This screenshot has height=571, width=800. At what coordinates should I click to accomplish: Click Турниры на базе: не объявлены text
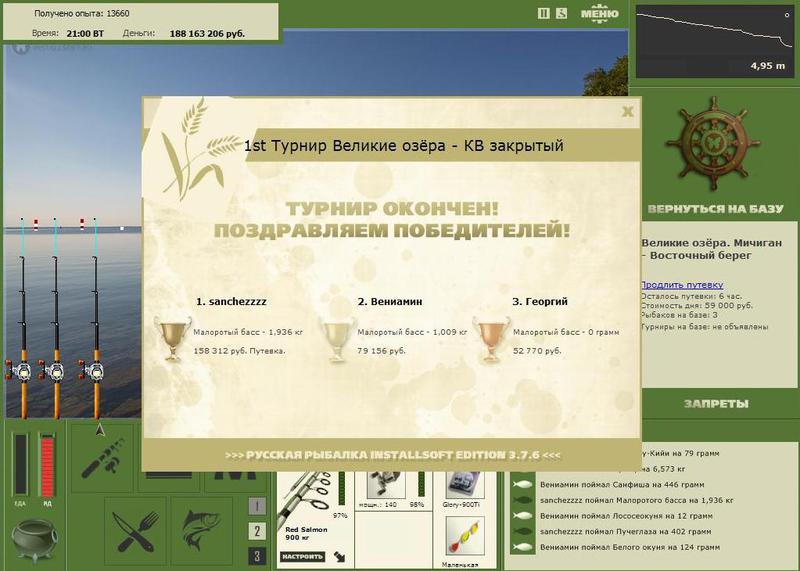click(705, 327)
